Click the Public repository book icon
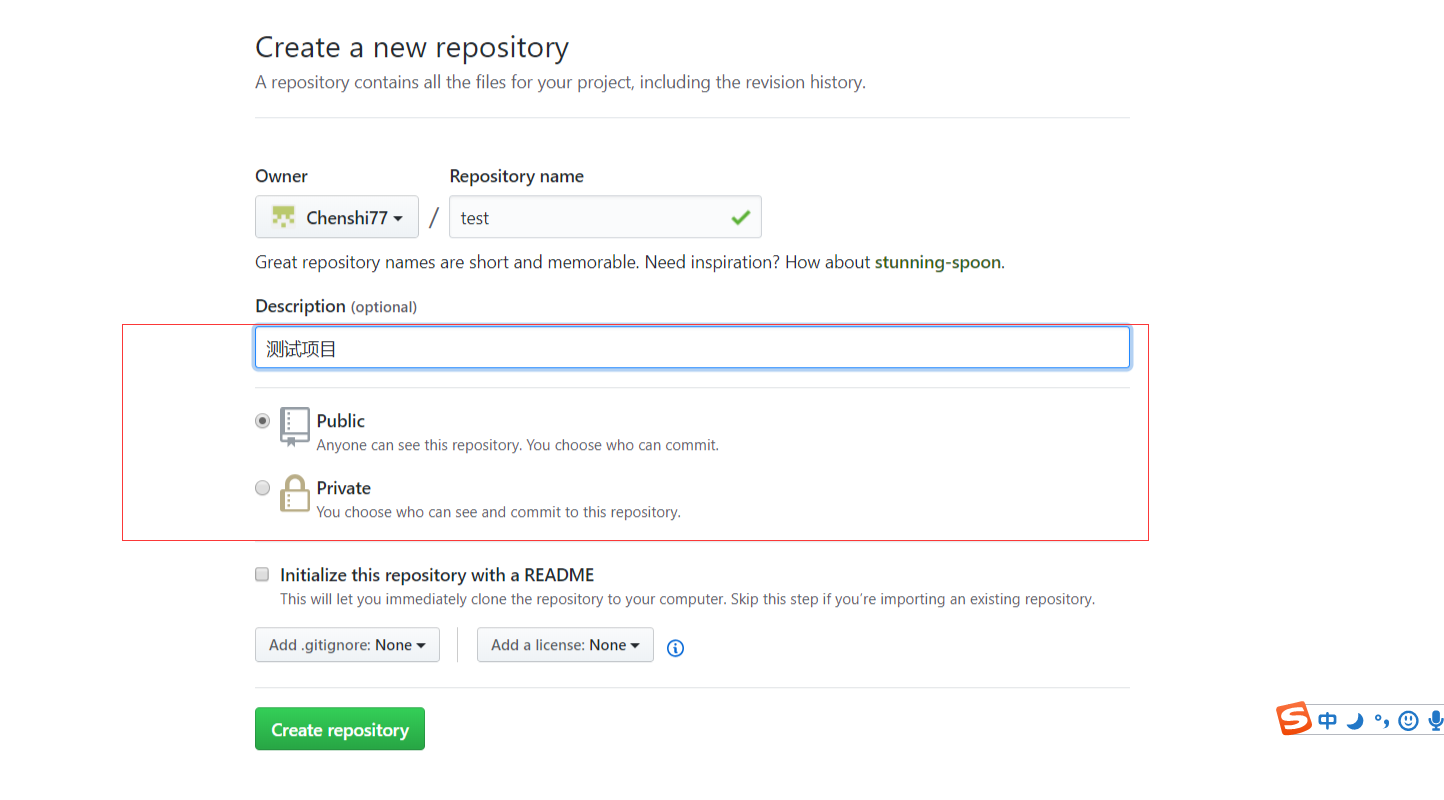 (295, 426)
